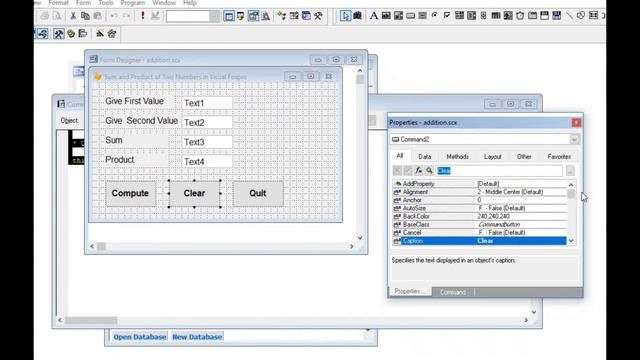Choose the Option Group radio control tool
Screen dimensions: 640x360
[435, 16]
